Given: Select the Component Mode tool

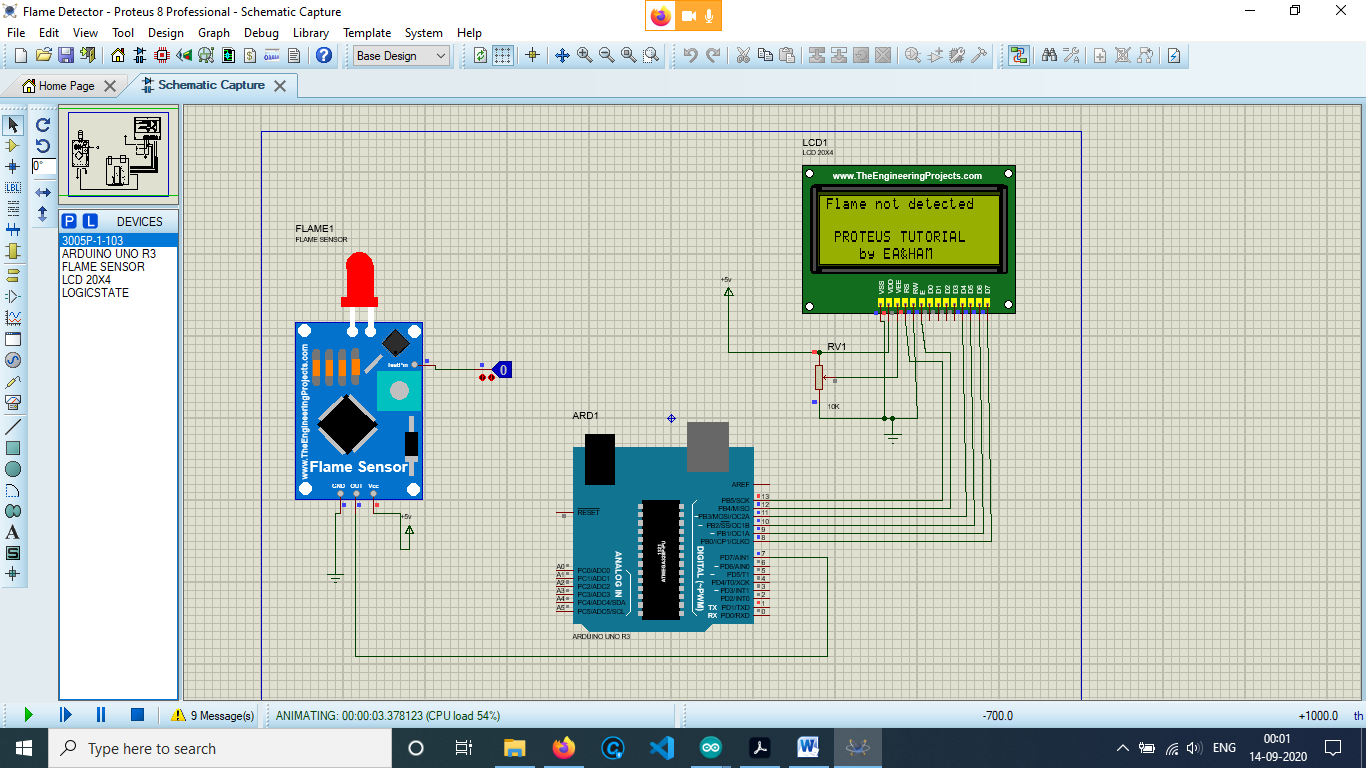Looking at the screenshot, I should (x=13, y=146).
